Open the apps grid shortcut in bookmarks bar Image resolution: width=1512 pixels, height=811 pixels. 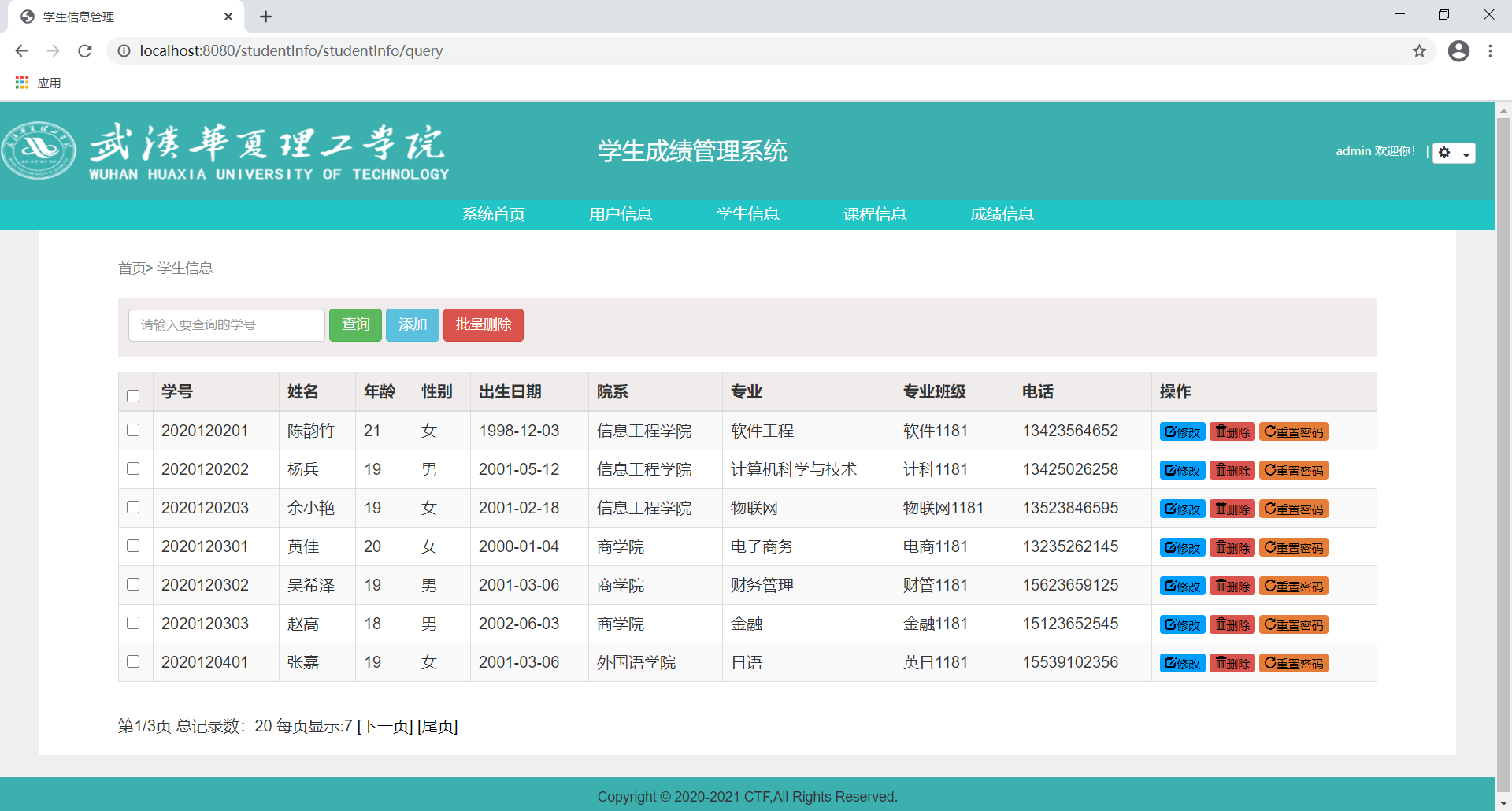(22, 83)
